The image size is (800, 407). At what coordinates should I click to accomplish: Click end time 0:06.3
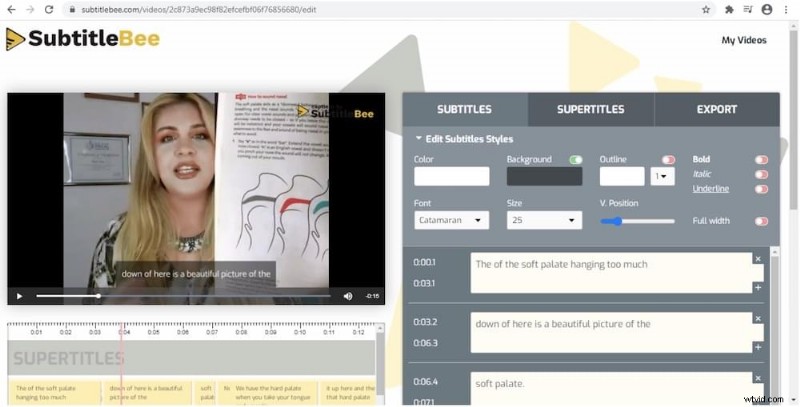(425, 343)
